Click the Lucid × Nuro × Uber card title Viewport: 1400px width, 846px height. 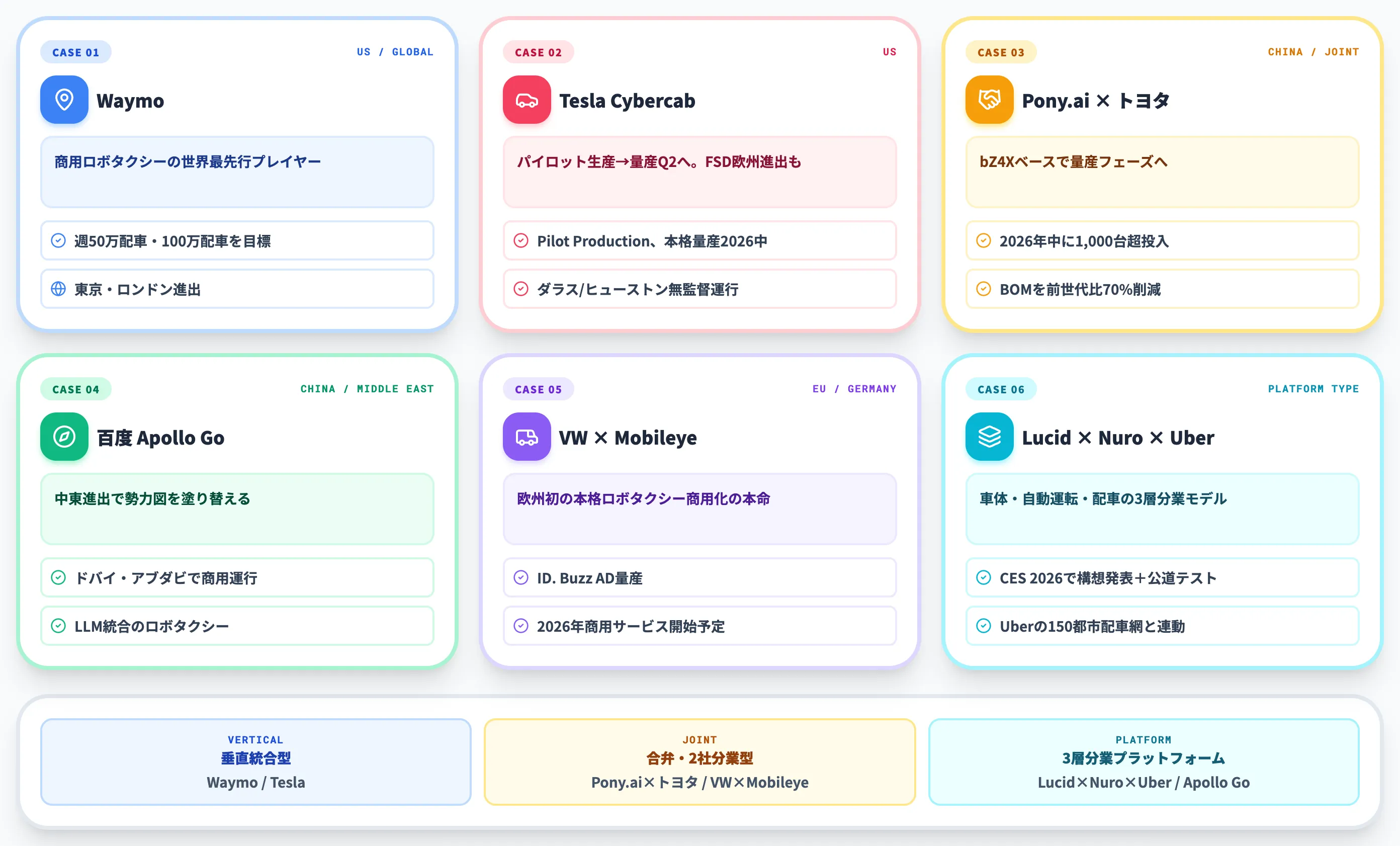coord(1117,438)
